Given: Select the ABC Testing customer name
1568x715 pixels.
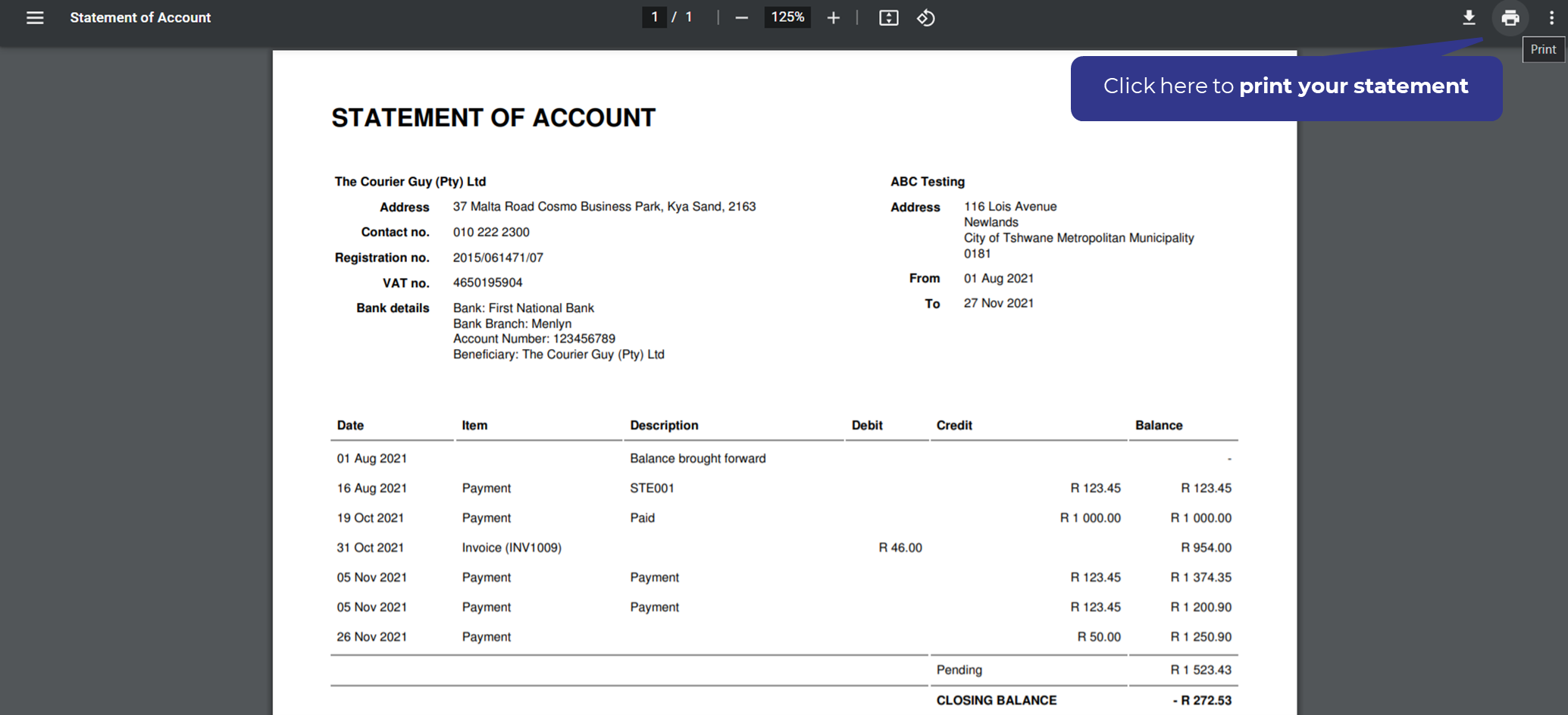Looking at the screenshot, I should 928,182.
